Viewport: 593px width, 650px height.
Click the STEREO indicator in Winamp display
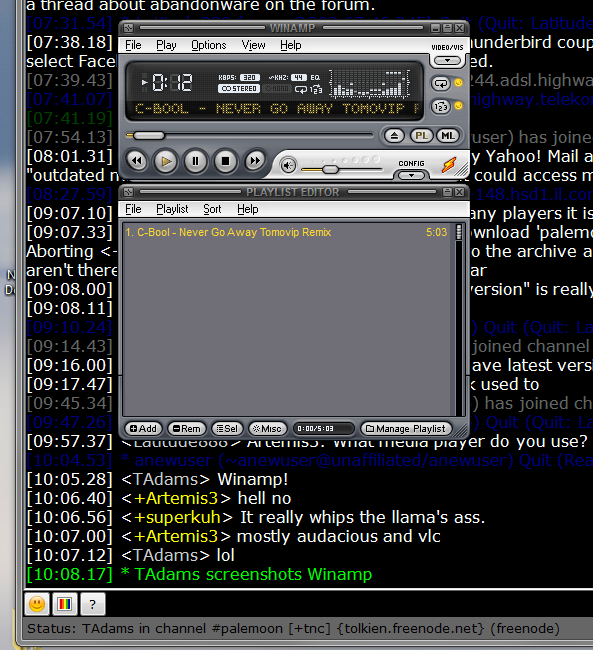point(239,89)
